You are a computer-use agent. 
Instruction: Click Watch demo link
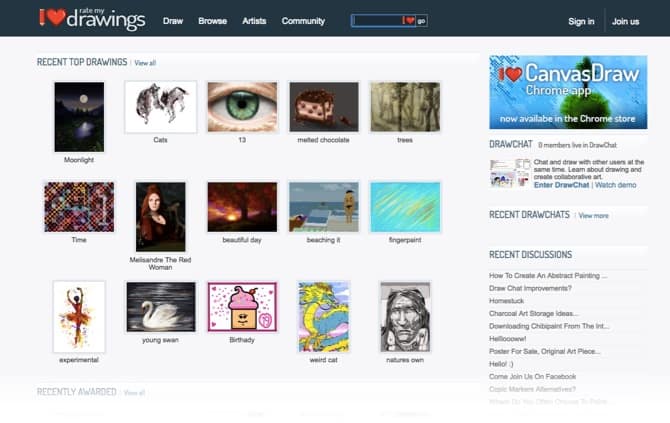point(615,185)
